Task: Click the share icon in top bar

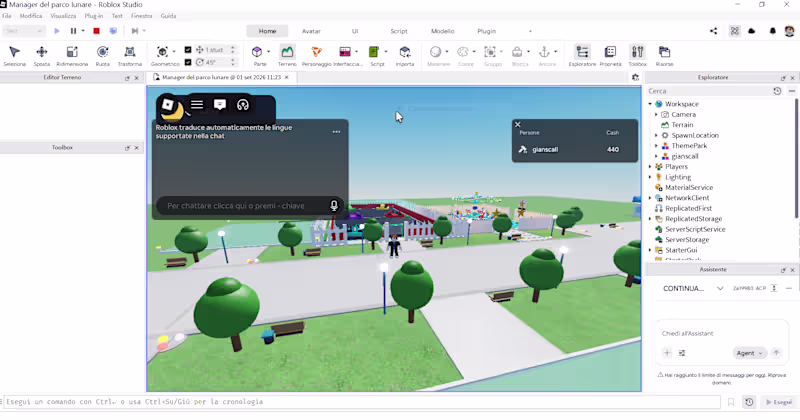Action: tap(713, 31)
